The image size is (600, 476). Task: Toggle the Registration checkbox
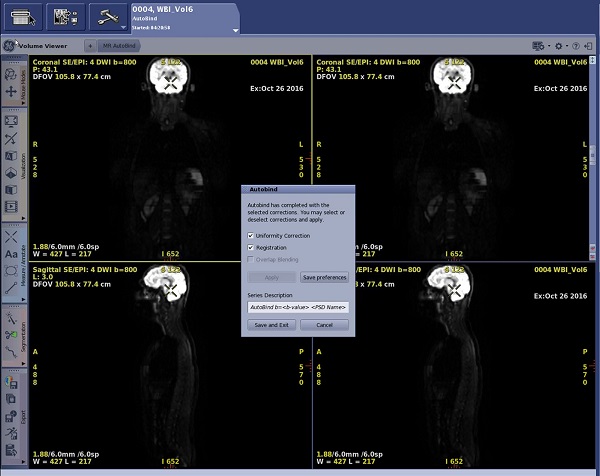tap(250, 247)
